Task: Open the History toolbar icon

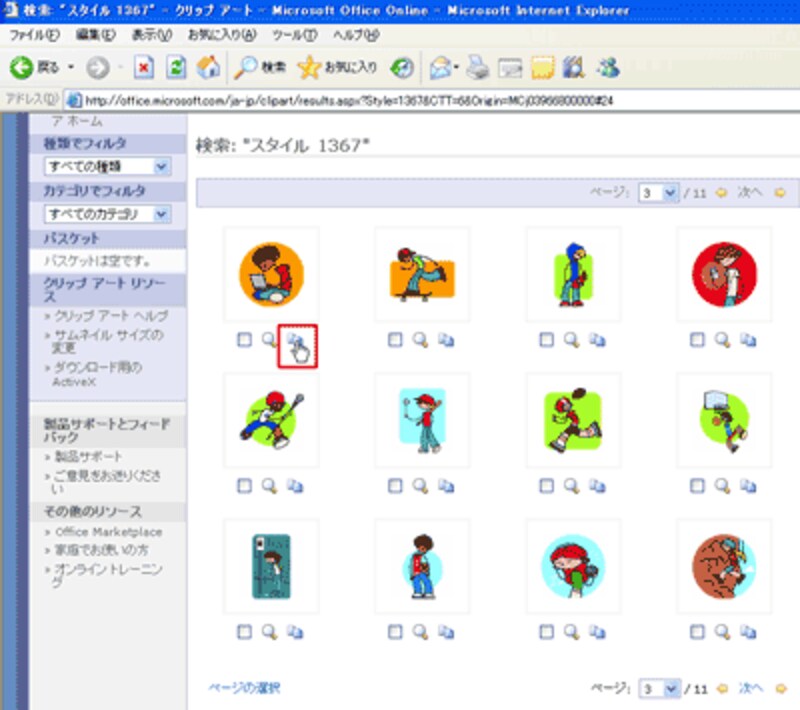Action: [402, 68]
